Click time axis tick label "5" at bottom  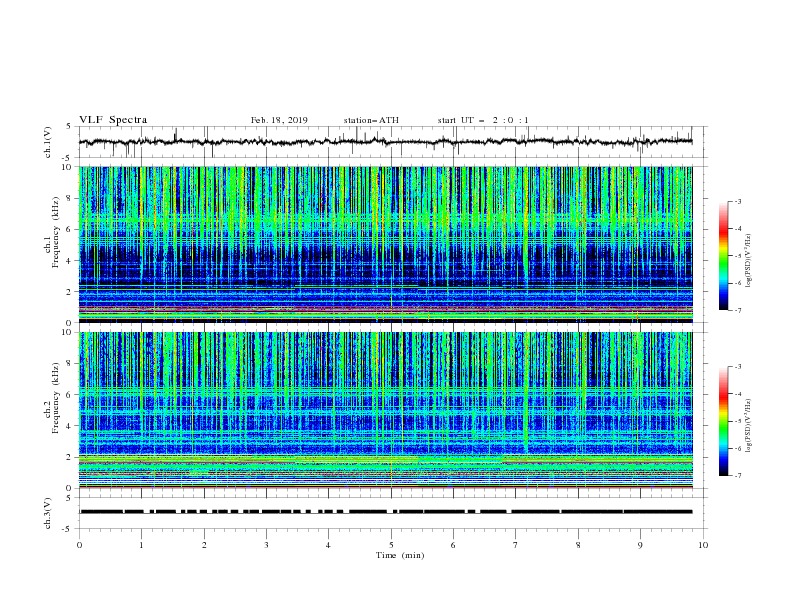391,545
